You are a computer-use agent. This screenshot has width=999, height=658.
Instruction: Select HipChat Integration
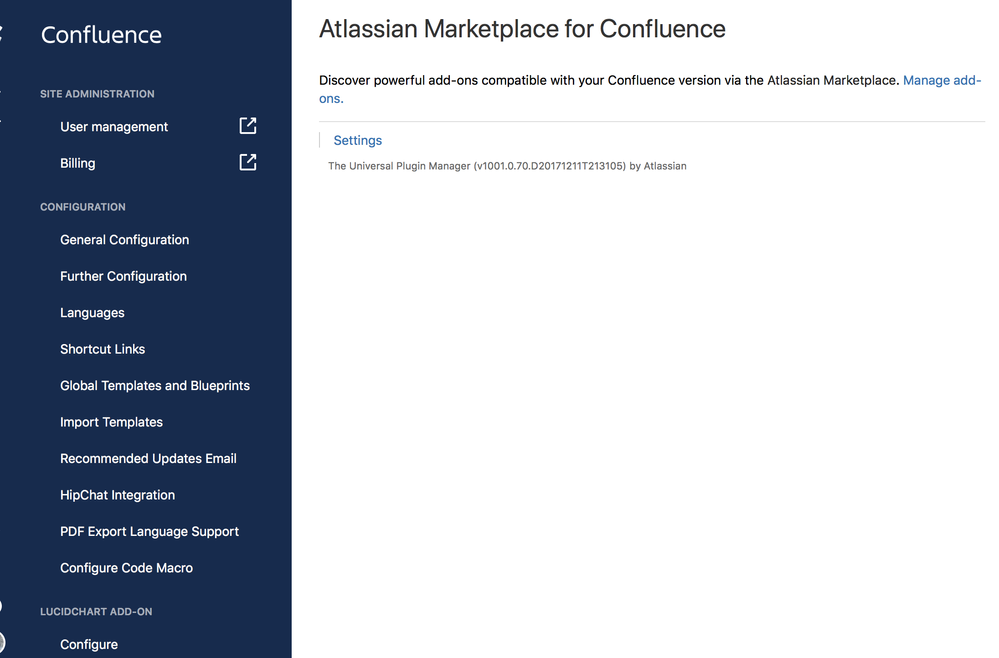[117, 495]
